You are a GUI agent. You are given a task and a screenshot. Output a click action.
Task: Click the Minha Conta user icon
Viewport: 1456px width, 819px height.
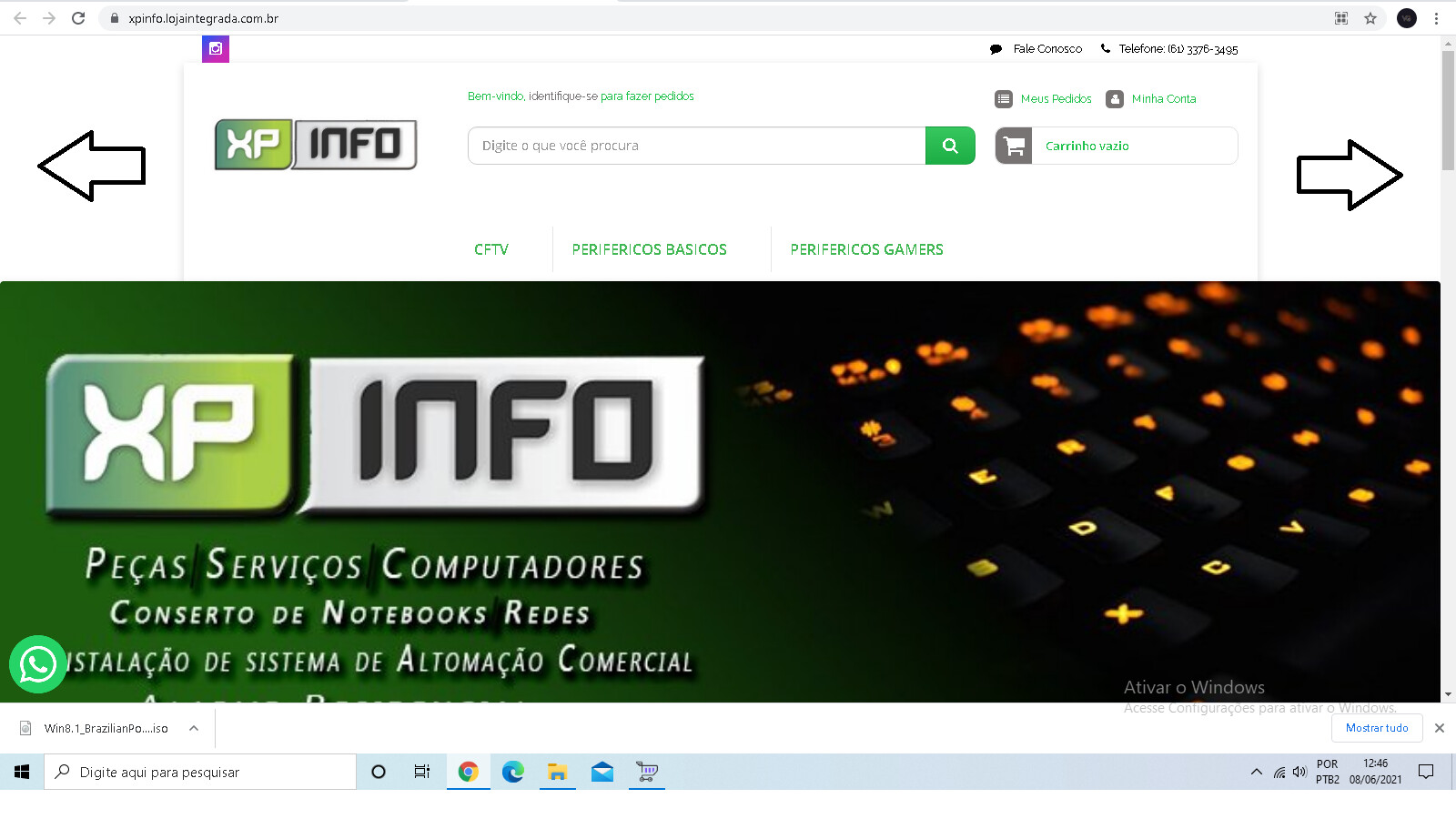click(x=1115, y=99)
